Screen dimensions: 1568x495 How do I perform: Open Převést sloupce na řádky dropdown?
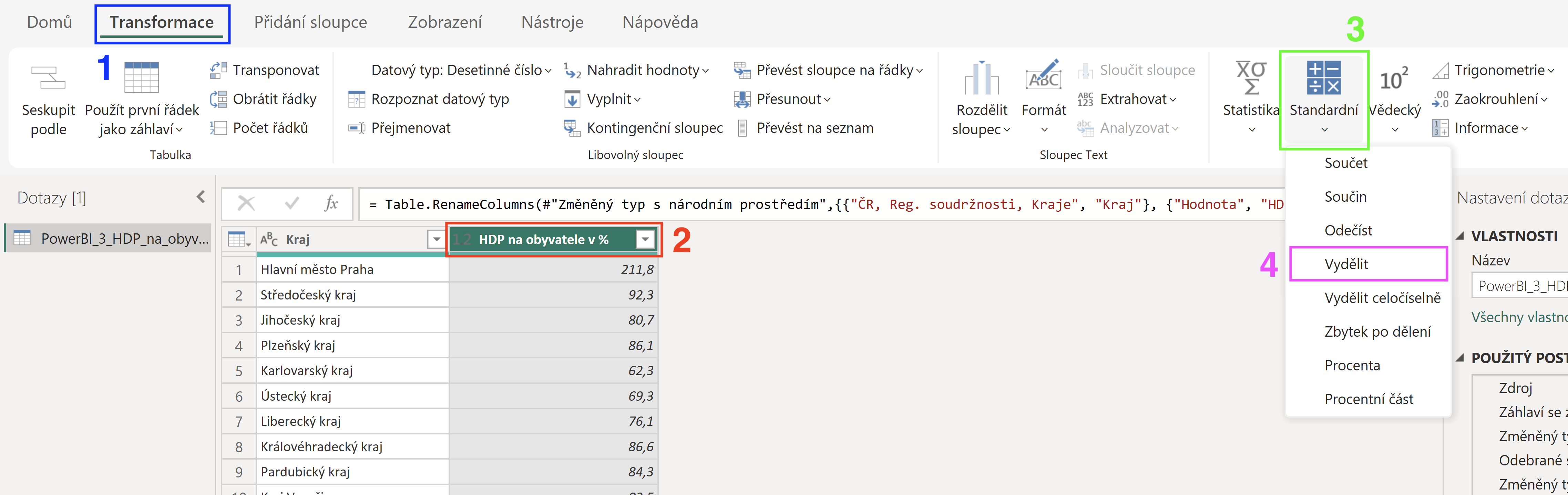[829, 70]
